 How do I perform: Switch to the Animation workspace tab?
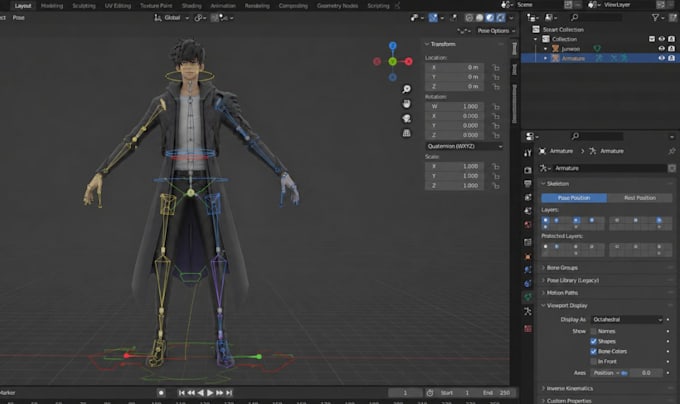(x=223, y=6)
